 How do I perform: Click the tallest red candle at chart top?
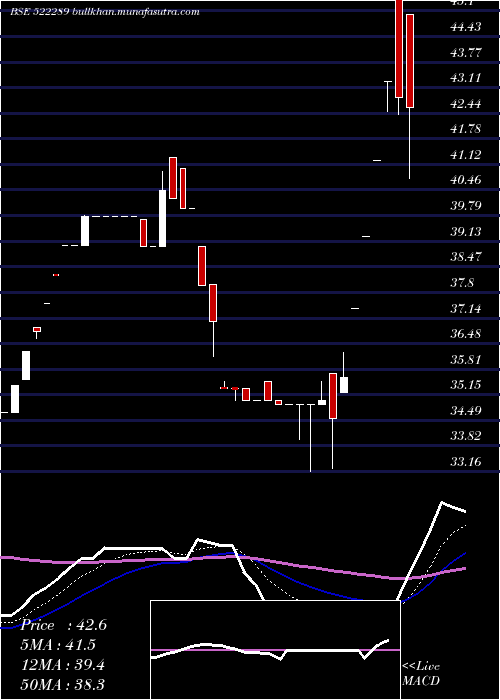click(x=399, y=49)
